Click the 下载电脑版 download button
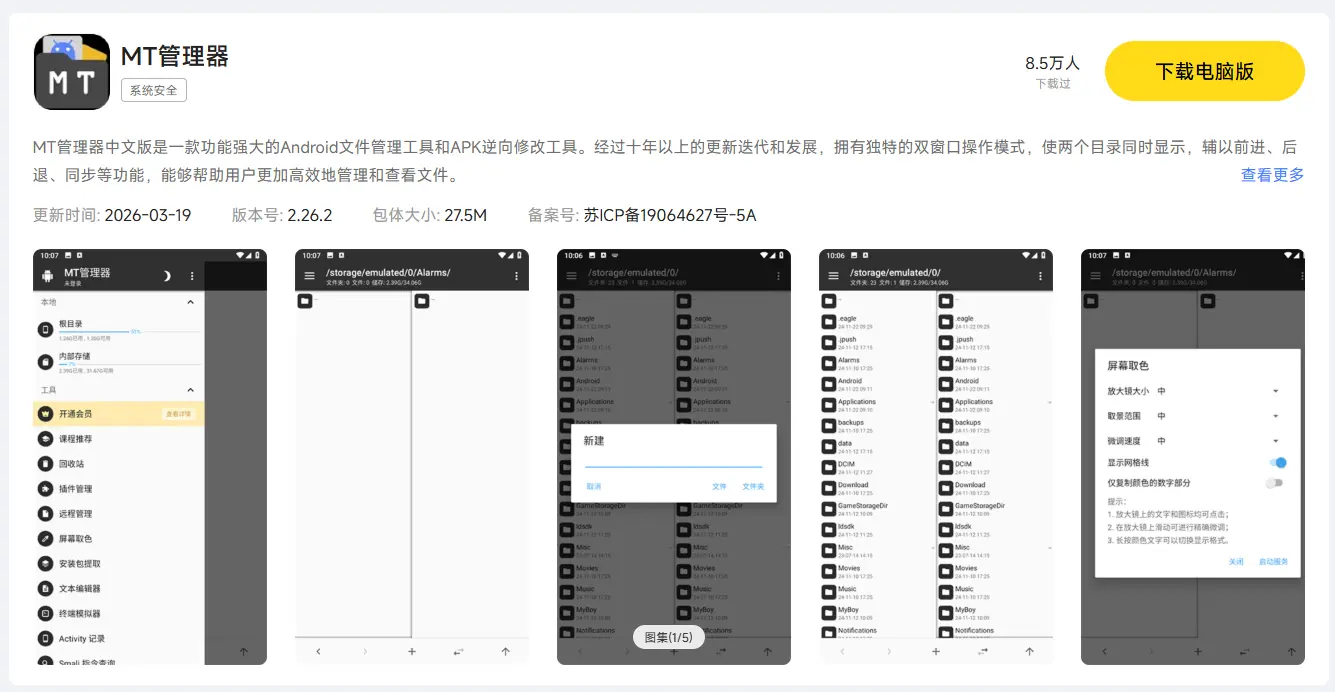This screenshot has height=692, width=1335. 1204,71
